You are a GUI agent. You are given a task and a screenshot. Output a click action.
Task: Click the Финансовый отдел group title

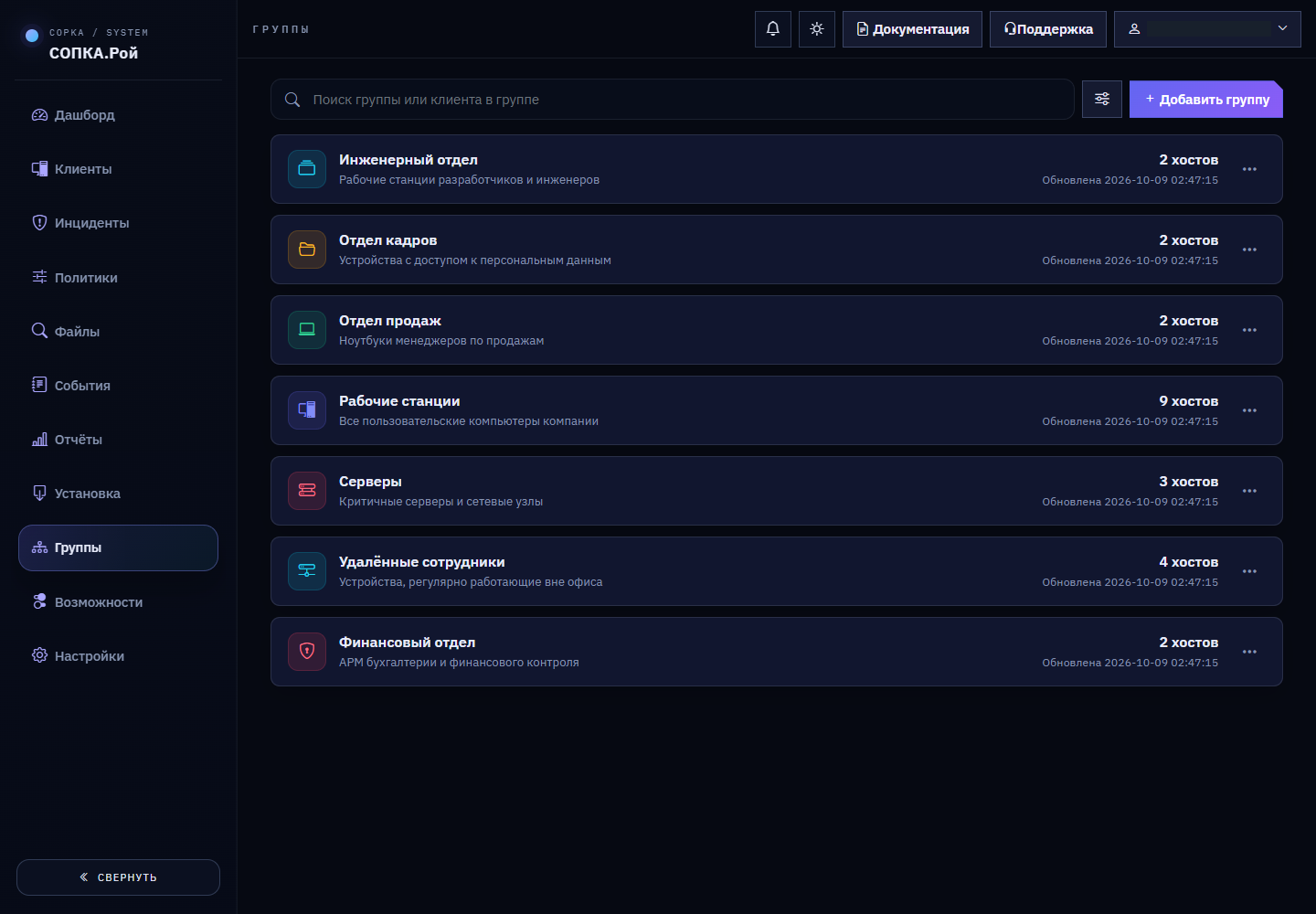(x=407, y=643)
